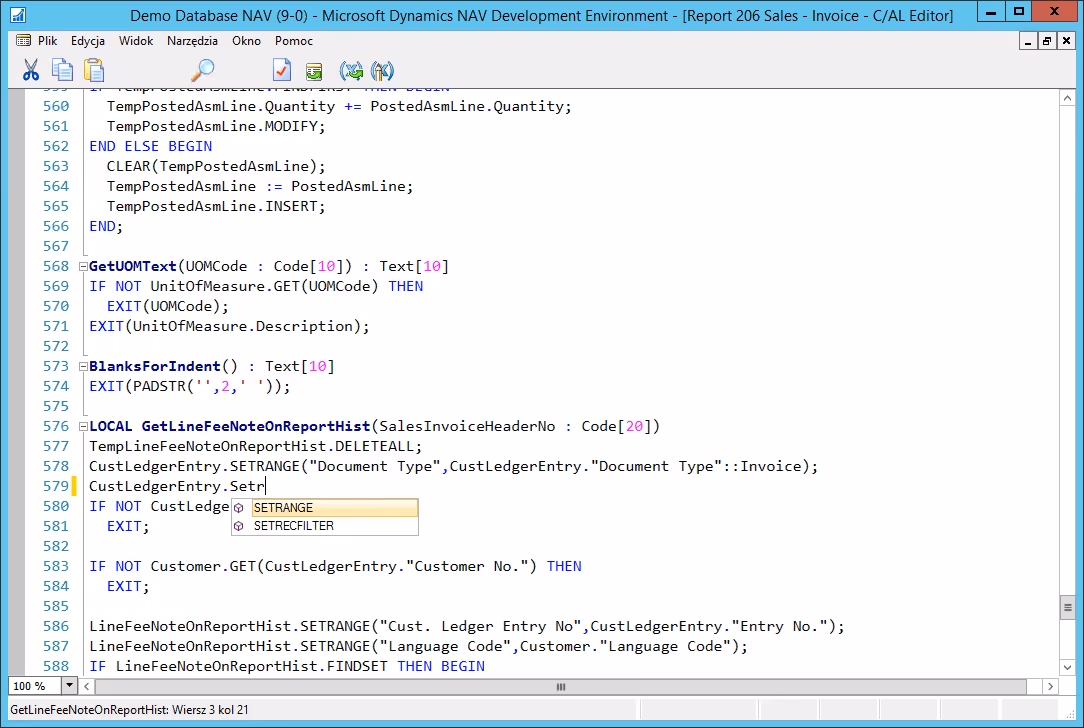Click the BlanksForIndent function name
The height and width of the screenshot is (728, 1084).
155,366
